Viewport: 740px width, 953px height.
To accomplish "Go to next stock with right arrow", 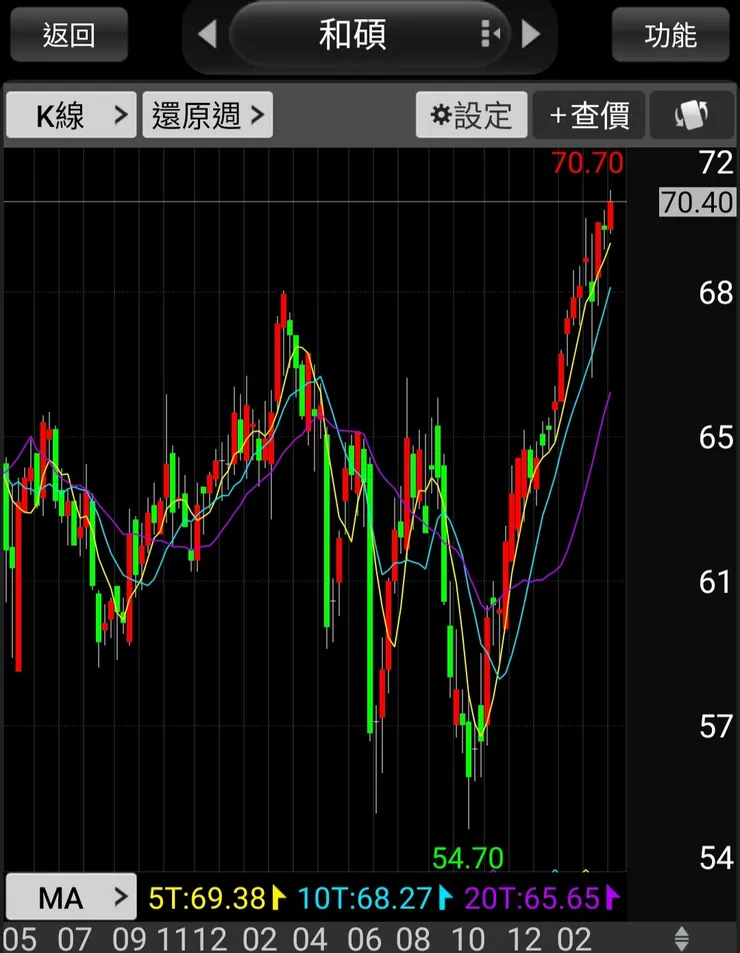I will click(x=530, y=34).
